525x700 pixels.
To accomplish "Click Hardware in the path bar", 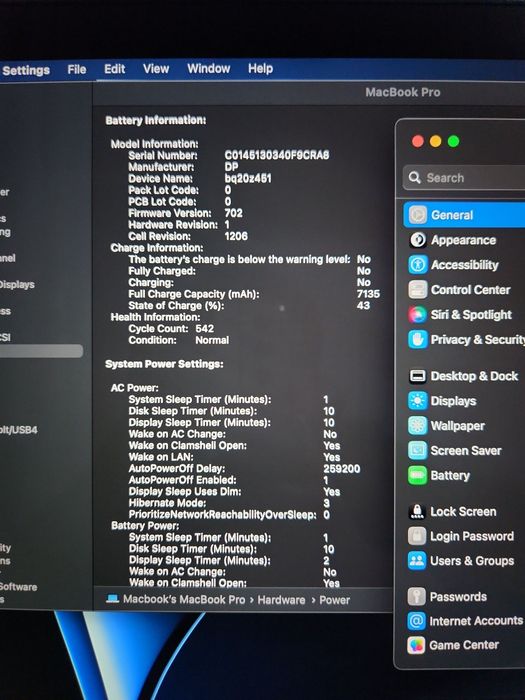I will click(281, 600).
